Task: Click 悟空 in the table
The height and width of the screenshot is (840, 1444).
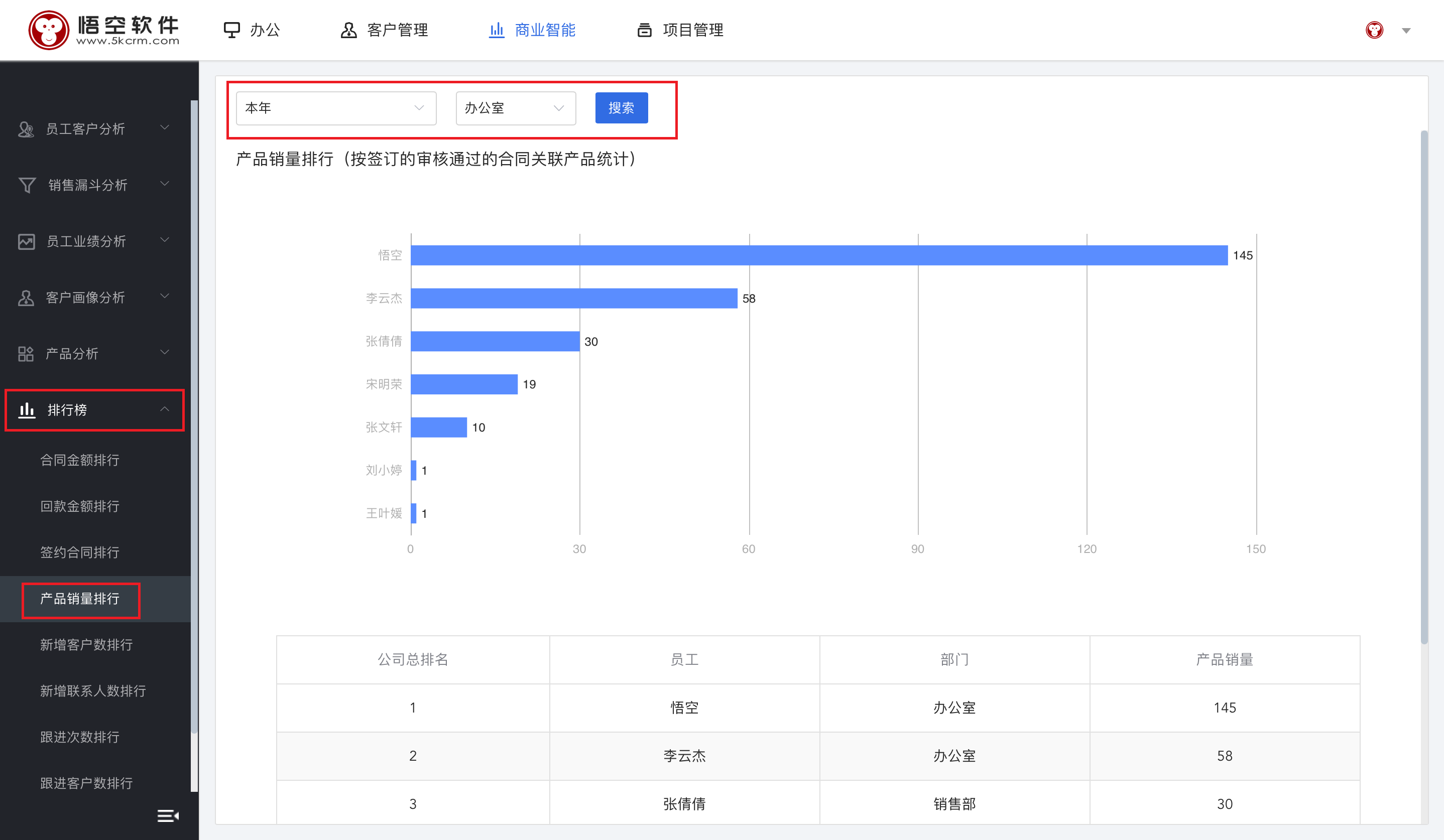Action: [x=684, y=708]
